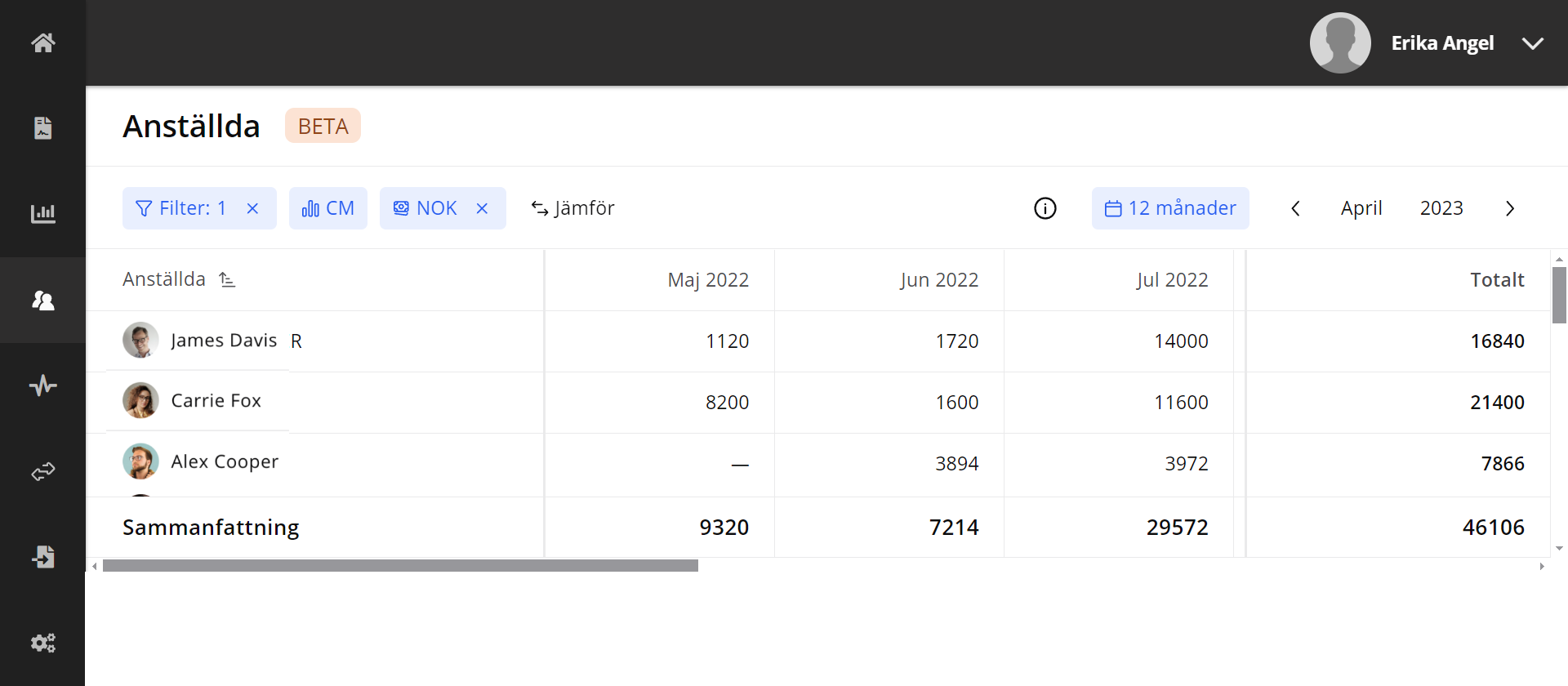Screen dimensions: 1568x686
Task: Select the employees sidebar icon
Action: click(x=42, y=301)
